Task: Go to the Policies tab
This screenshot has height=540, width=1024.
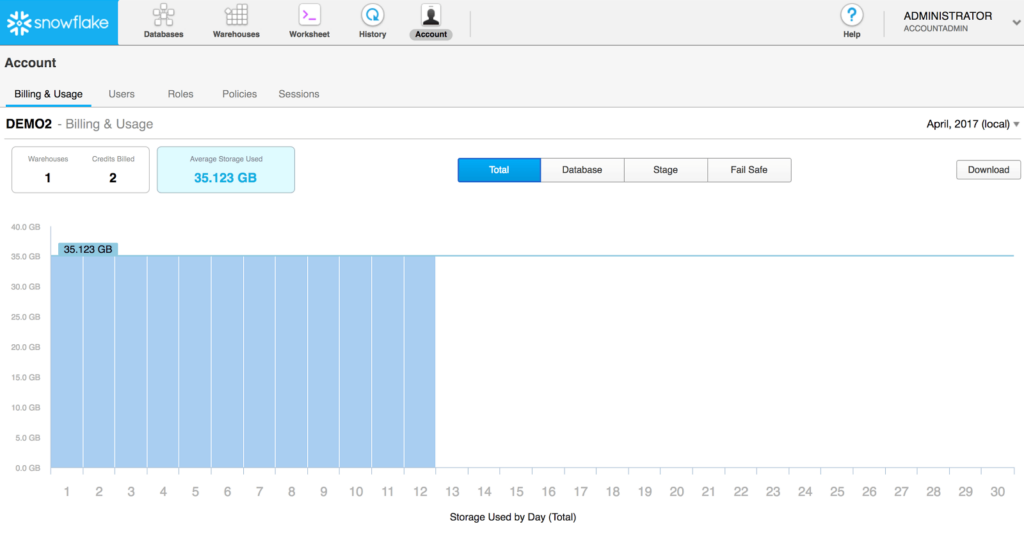Action: pos(239,94)
